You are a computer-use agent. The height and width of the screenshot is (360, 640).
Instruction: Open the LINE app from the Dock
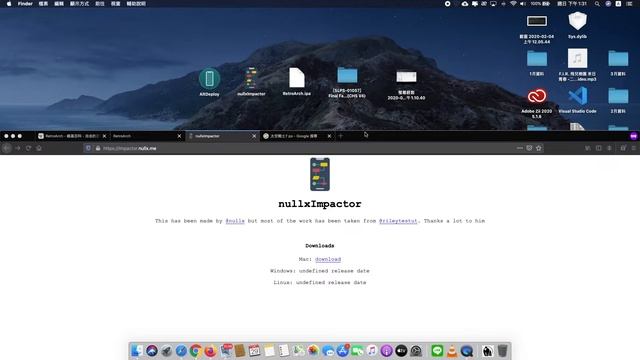point(437,351)
